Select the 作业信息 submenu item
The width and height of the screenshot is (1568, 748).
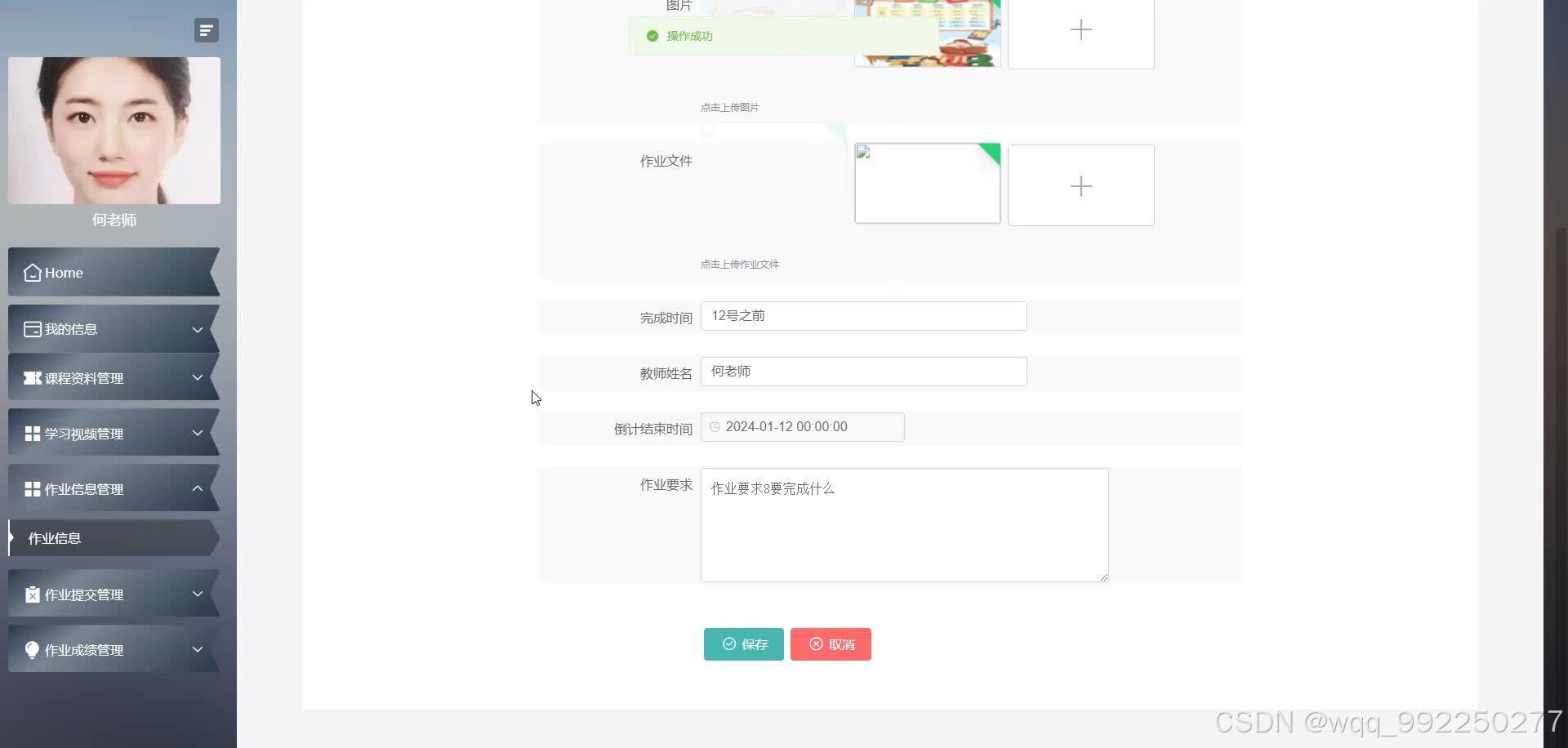(114, 538)
